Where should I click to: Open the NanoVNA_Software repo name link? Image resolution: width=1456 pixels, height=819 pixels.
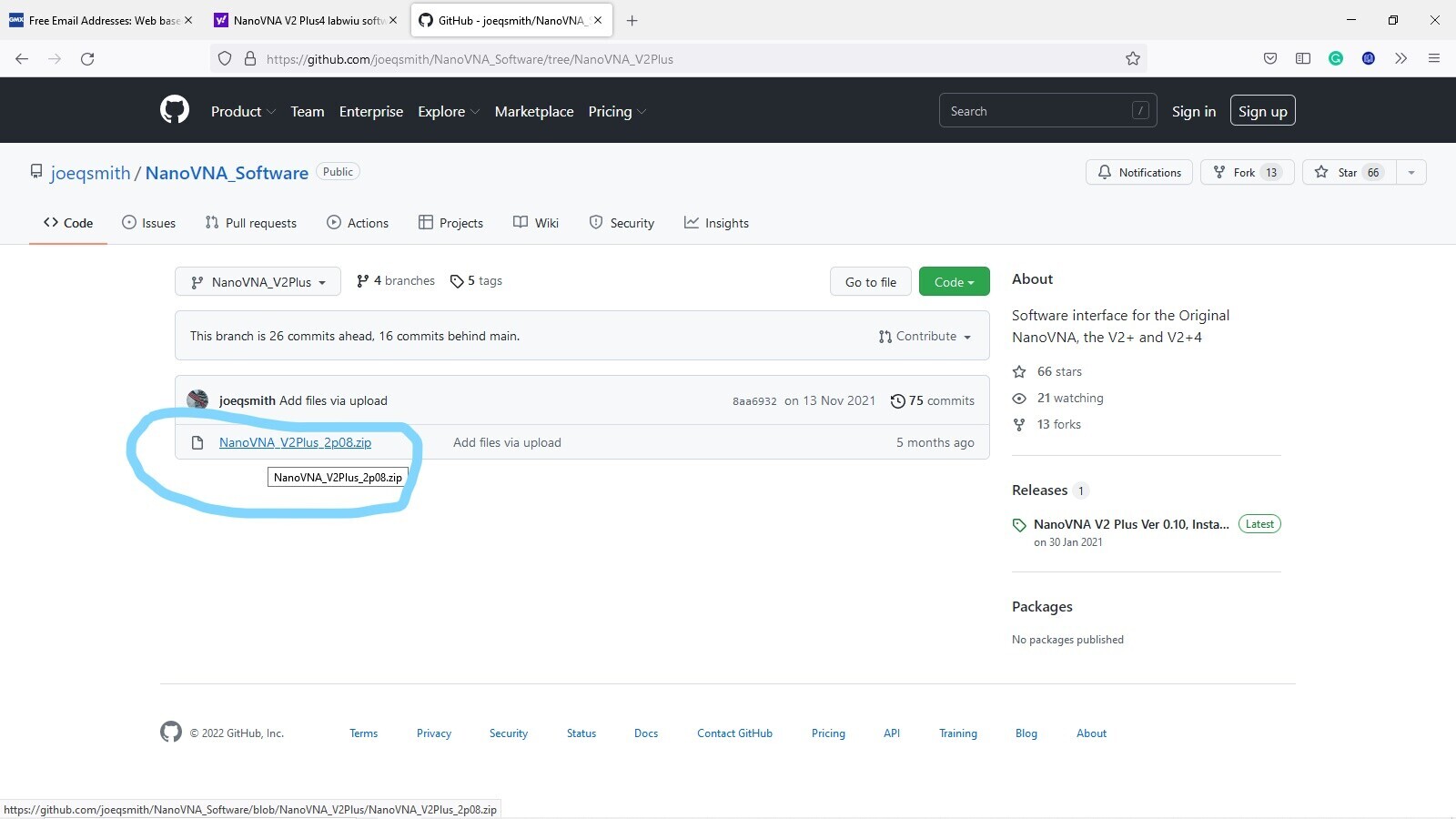click(227, 173)
